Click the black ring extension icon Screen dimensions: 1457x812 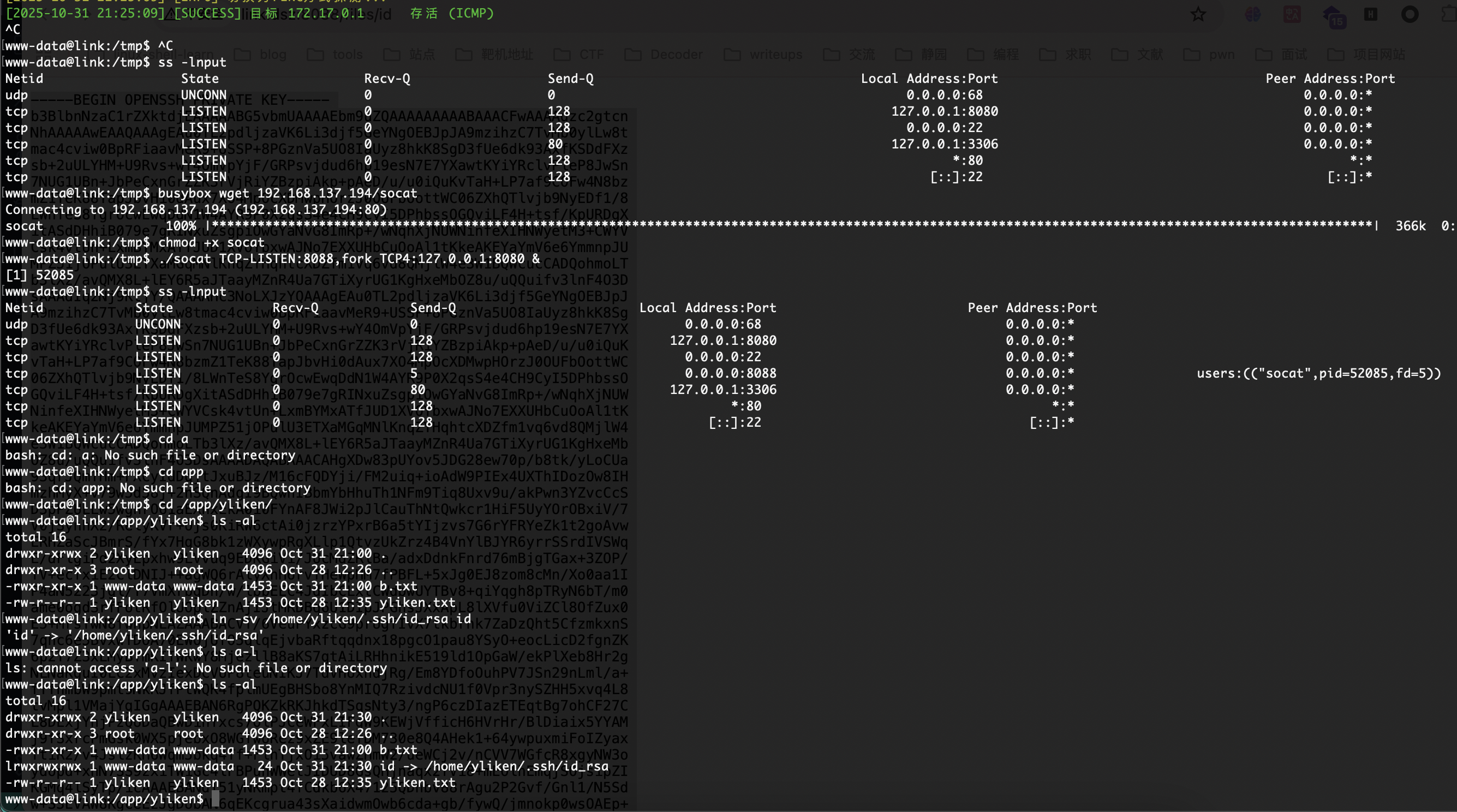(x=1410, y=14)
